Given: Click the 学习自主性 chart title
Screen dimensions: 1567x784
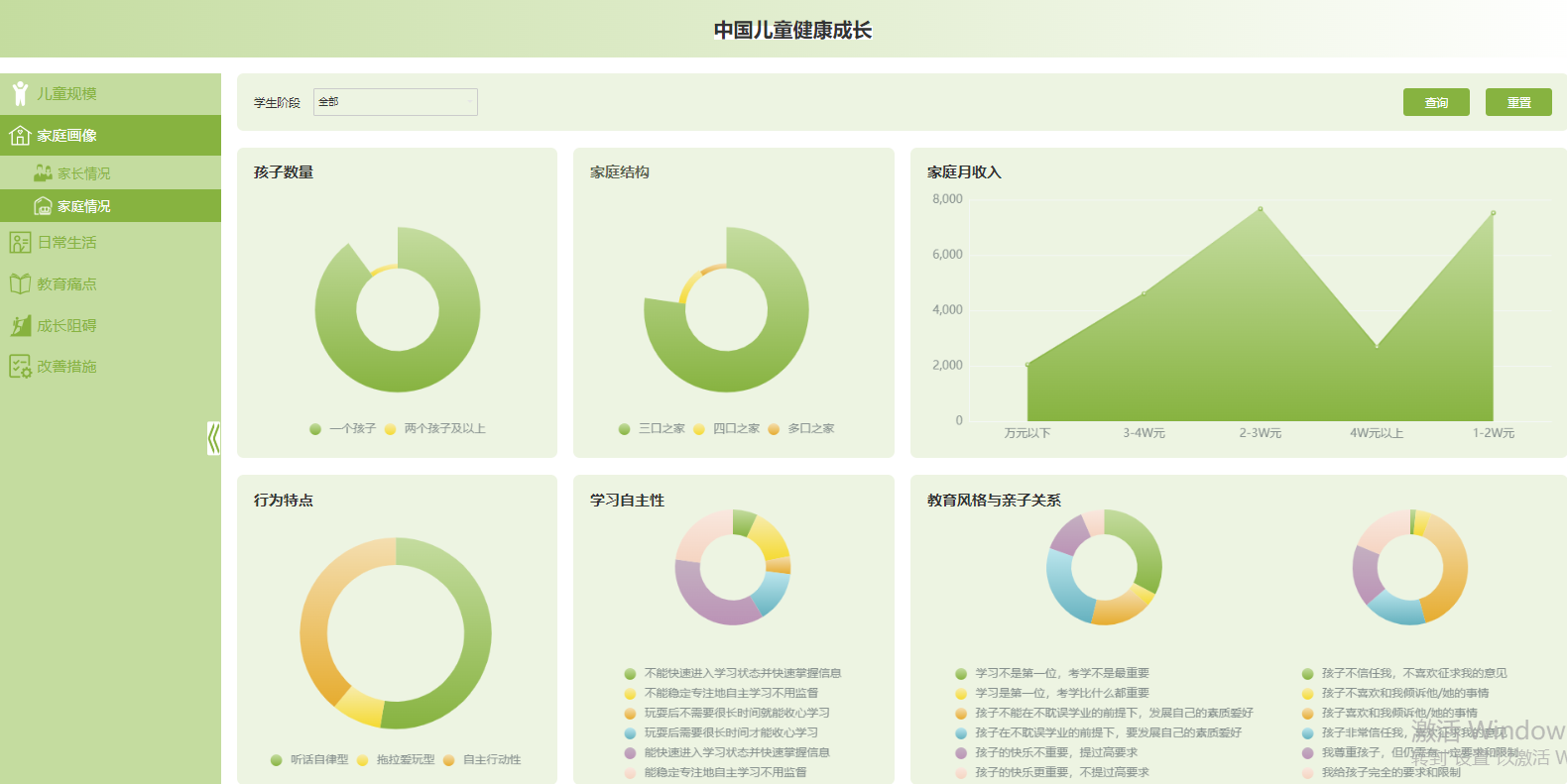Looking at the screenshot, I should (627, 500).
